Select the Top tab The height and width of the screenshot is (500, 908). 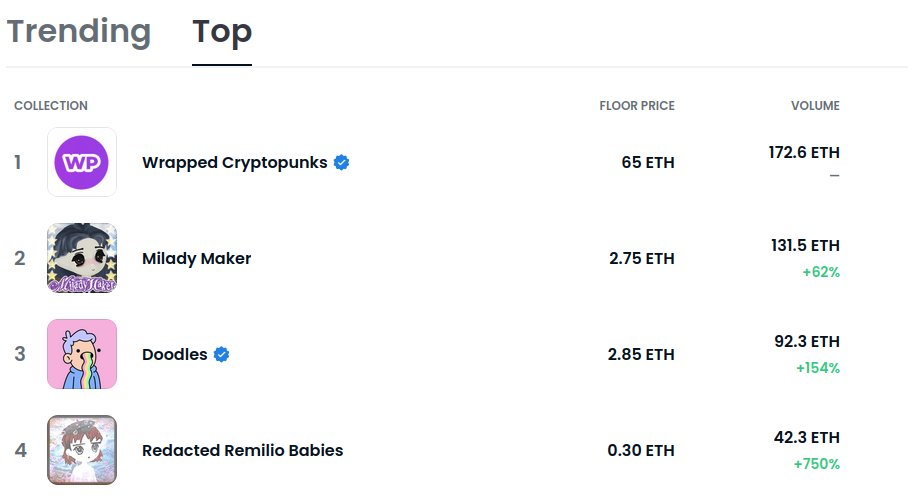pyautogui.click(x=222, y=32)
